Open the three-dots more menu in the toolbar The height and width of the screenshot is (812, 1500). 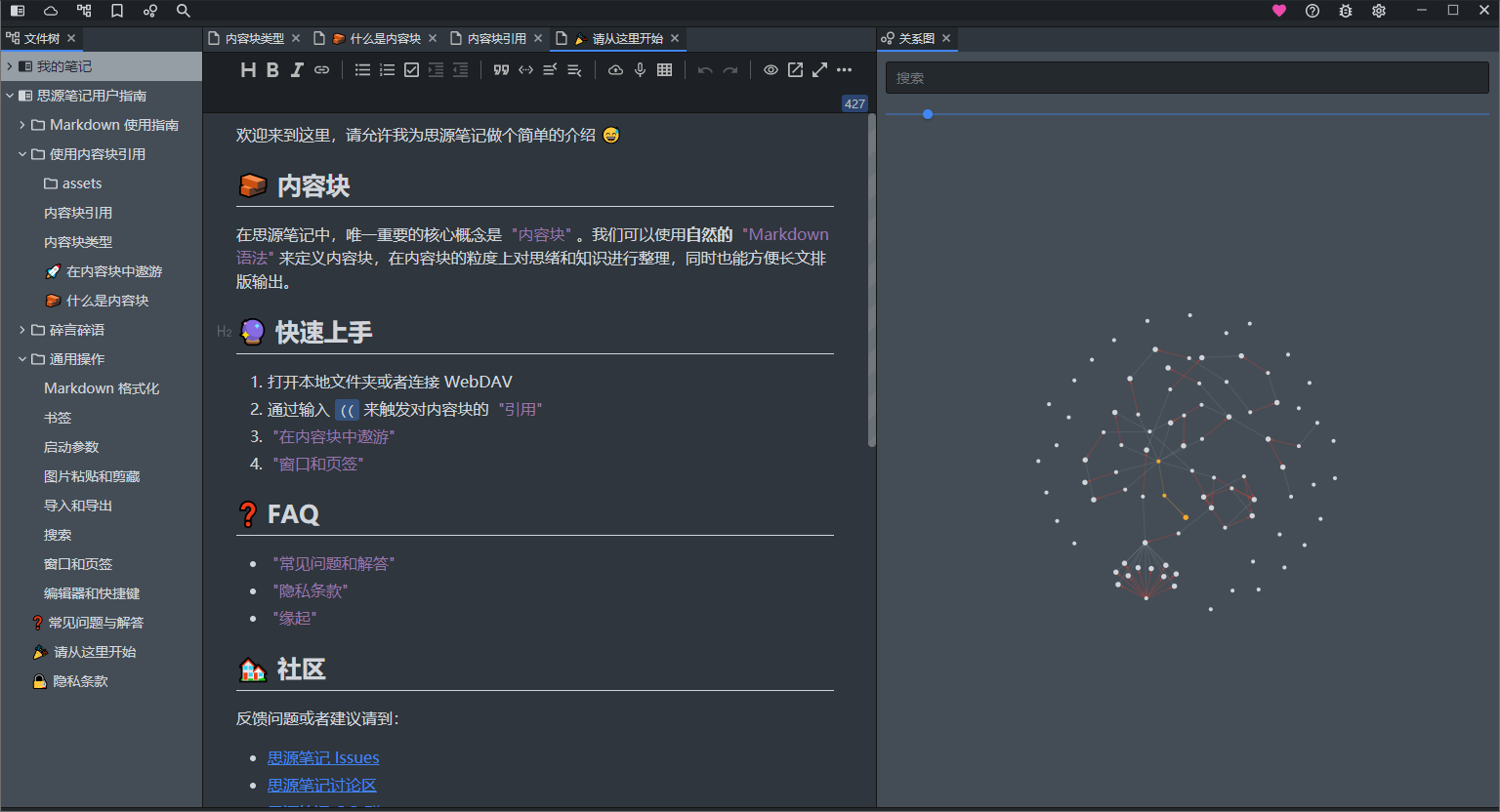(x=844, y=69)
